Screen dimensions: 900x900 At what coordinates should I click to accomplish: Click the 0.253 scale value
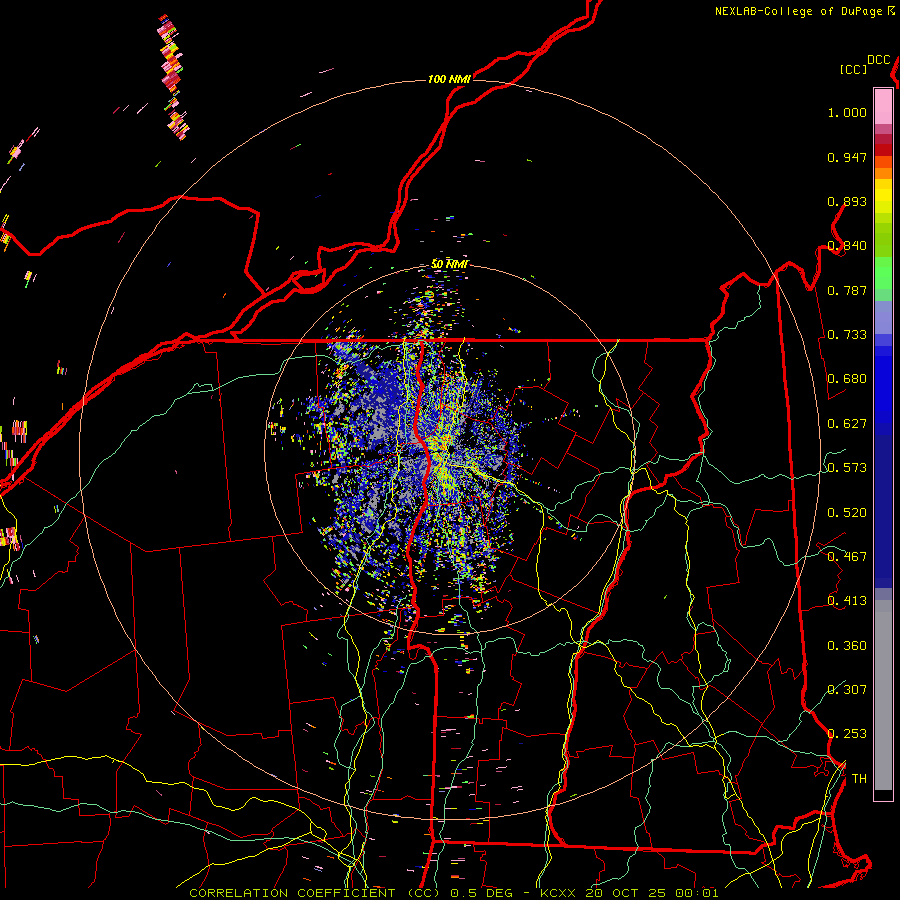coord(847,734)
